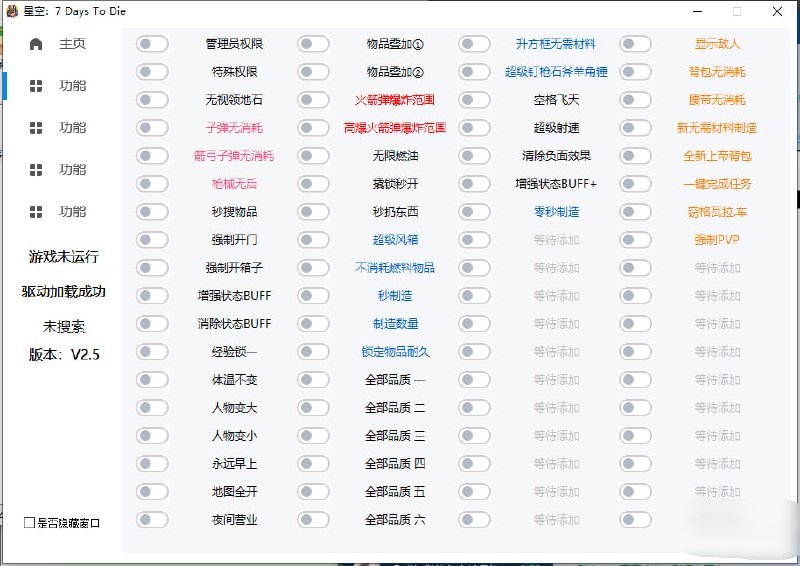Enable the 管理员权限 switch

pos(152,44)
